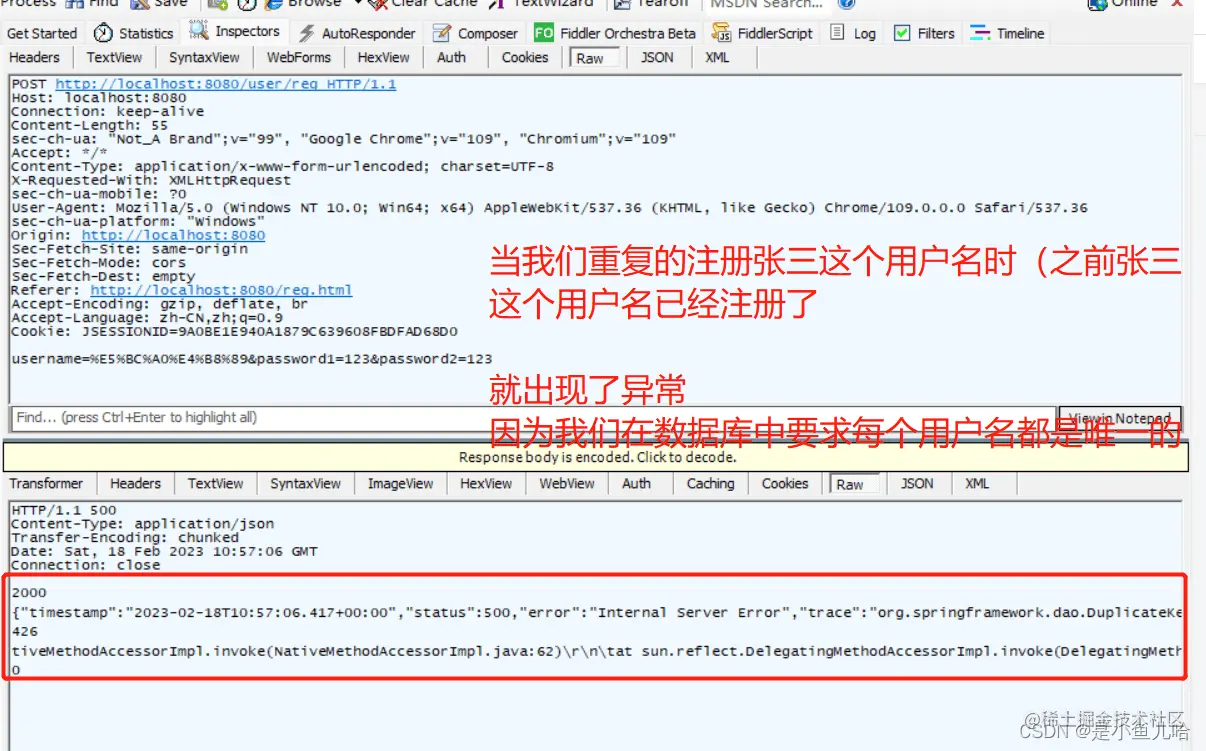
Task: Open the response Transformer tab
Action: (x=46, y=483)
